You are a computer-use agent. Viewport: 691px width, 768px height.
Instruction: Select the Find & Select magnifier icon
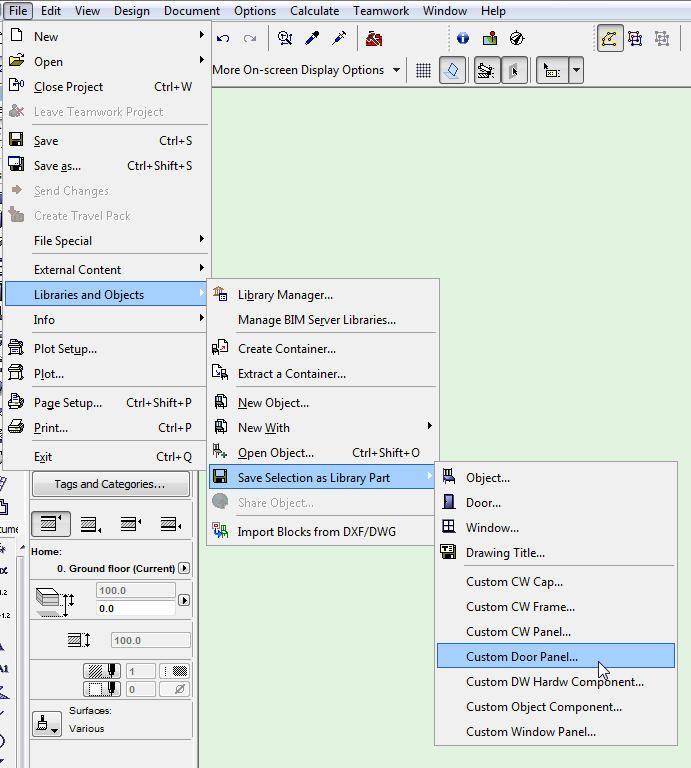[285, 38]
